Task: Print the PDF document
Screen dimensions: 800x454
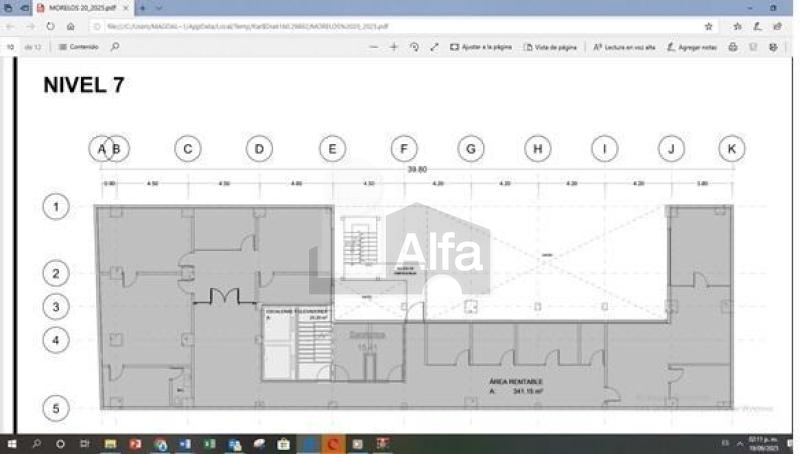Action: 733,47
